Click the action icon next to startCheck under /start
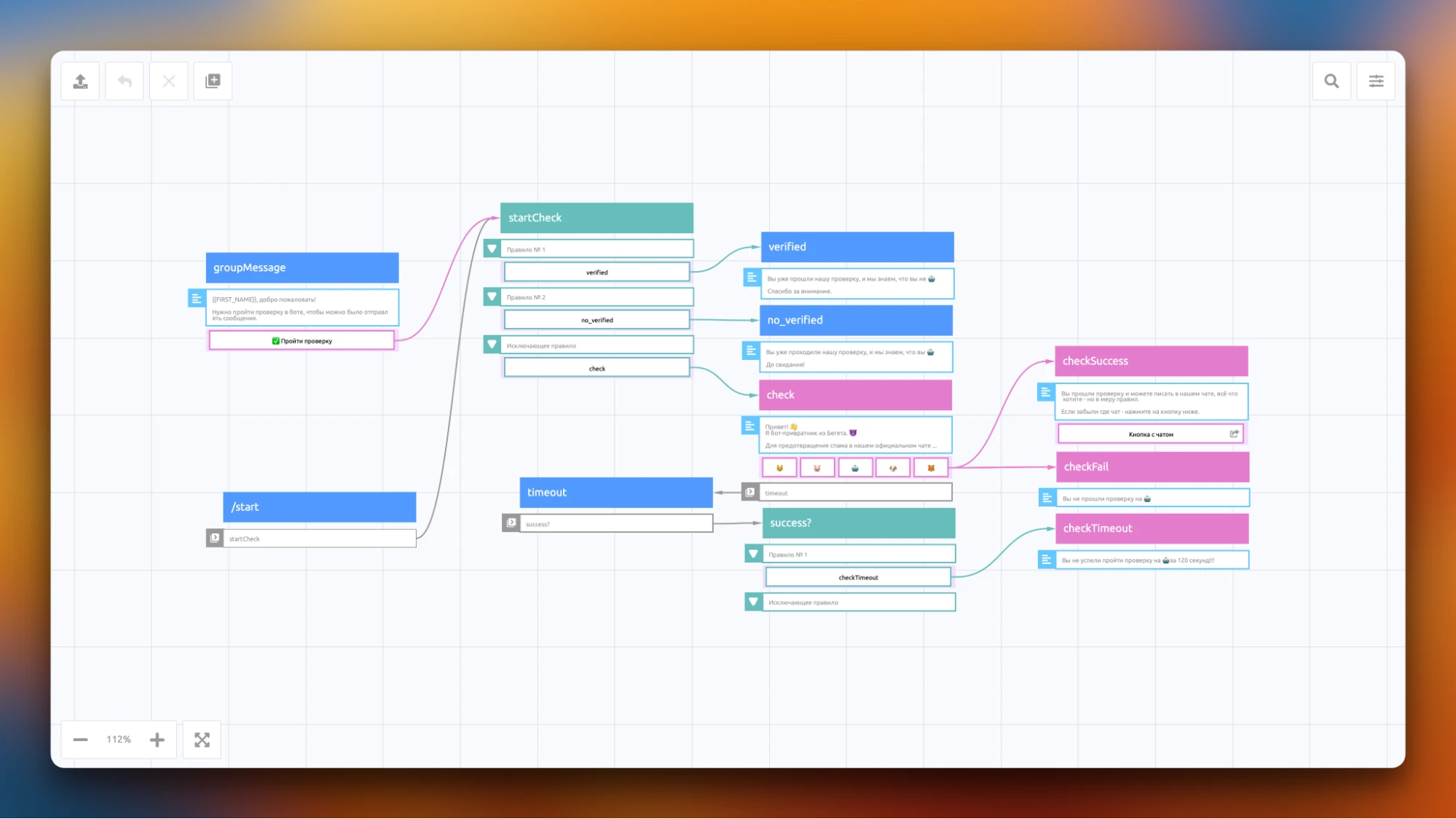Viewport: 1456px width, 819px height. click(x=215, y=538)
